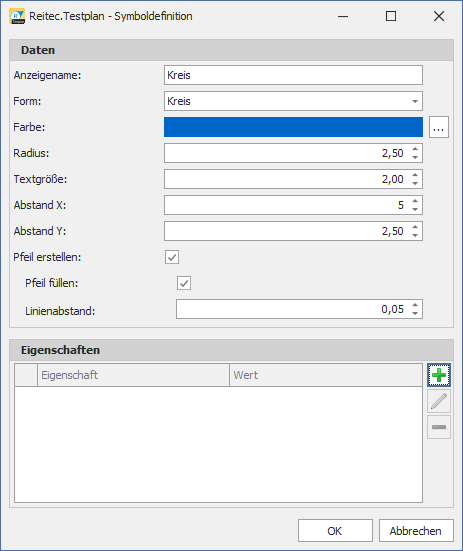Increase Abstand X with the up arrow
463x551 pixels.
[415, 201]
